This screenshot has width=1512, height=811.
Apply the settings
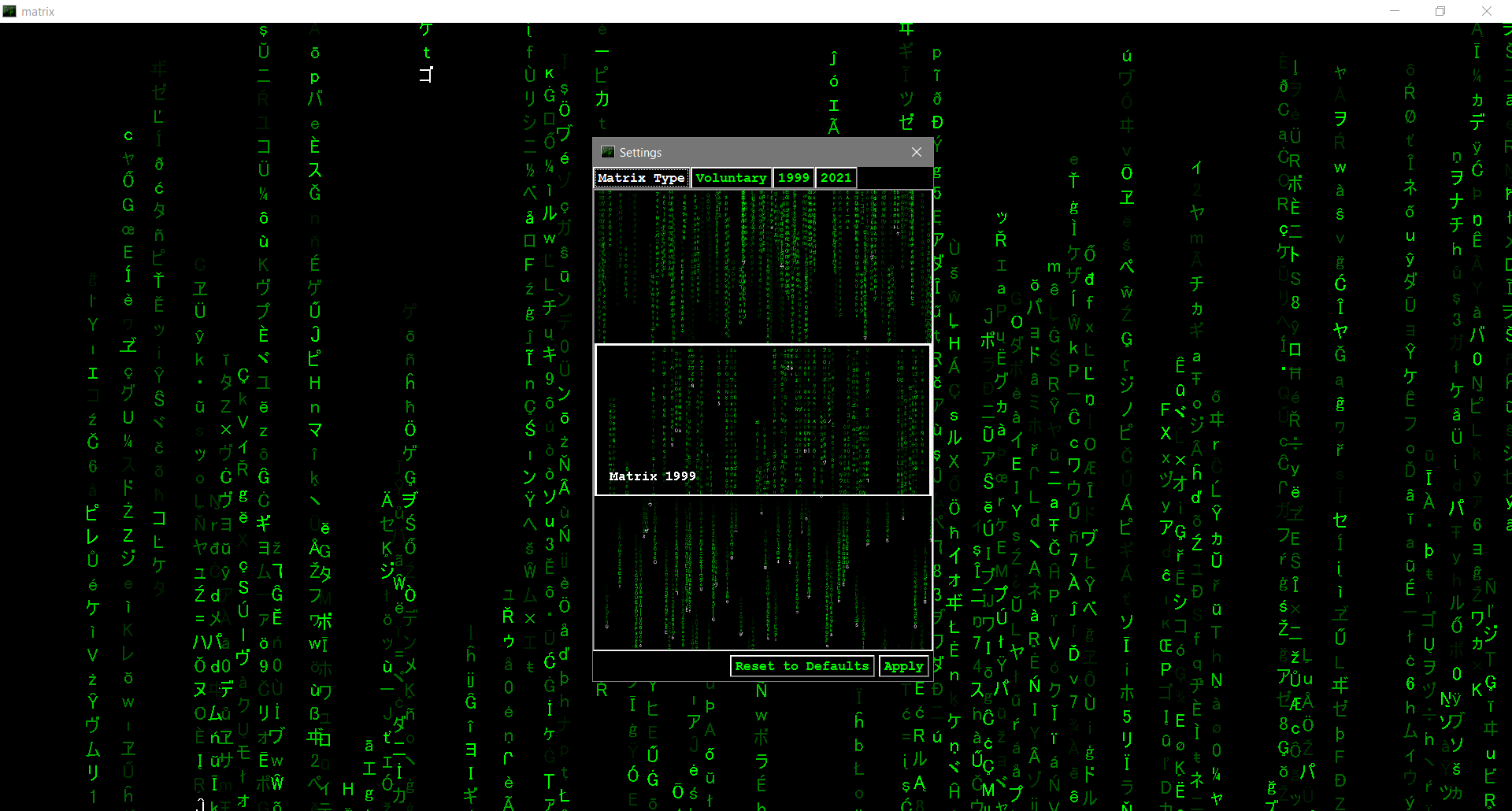pos(903,666)
